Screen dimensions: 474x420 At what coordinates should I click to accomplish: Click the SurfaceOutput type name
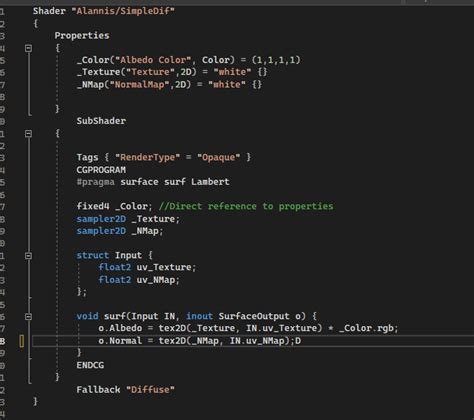pyautogui.click(x=254, y=316)
